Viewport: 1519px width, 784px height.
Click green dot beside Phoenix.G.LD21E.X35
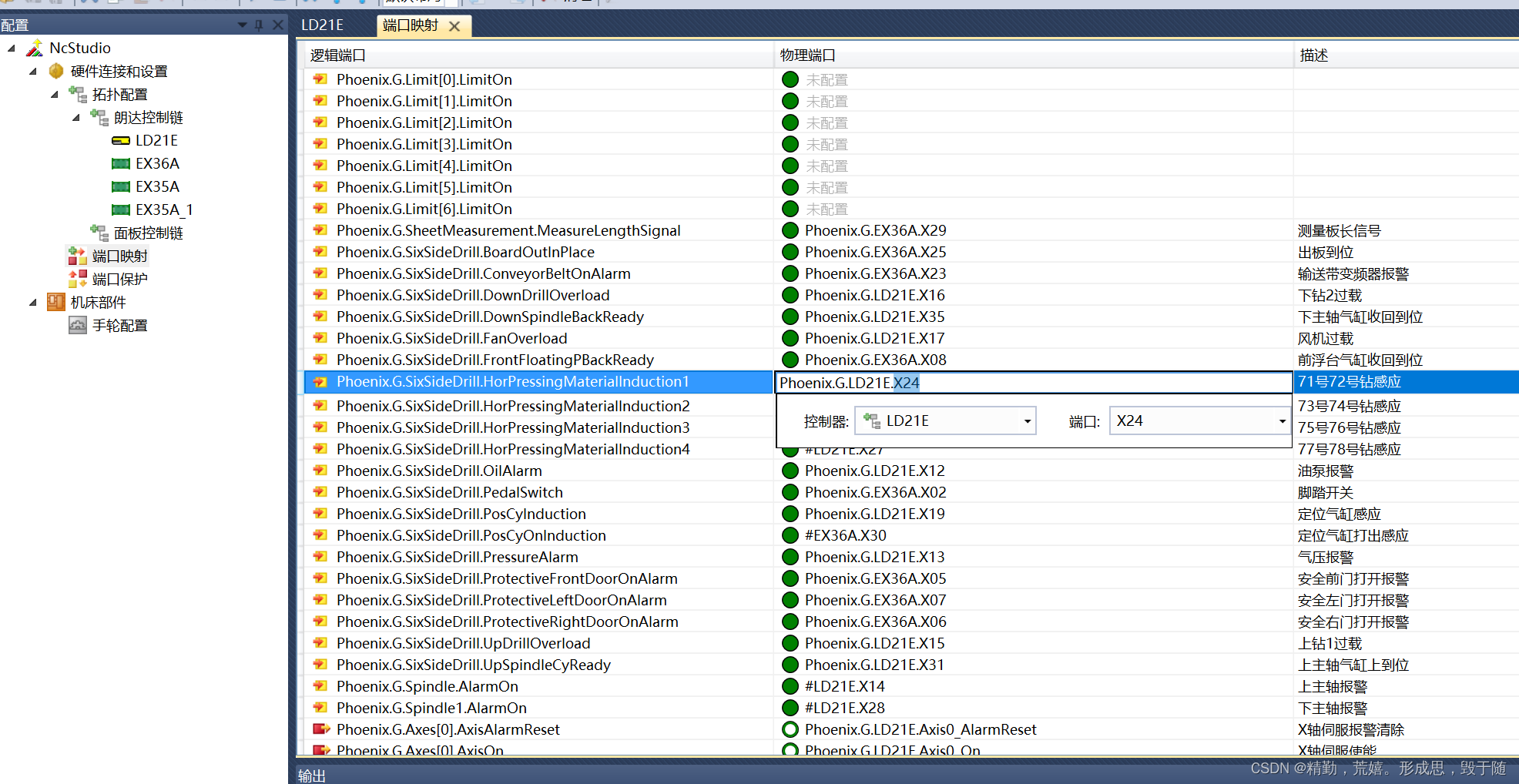(x=790, y=317)
